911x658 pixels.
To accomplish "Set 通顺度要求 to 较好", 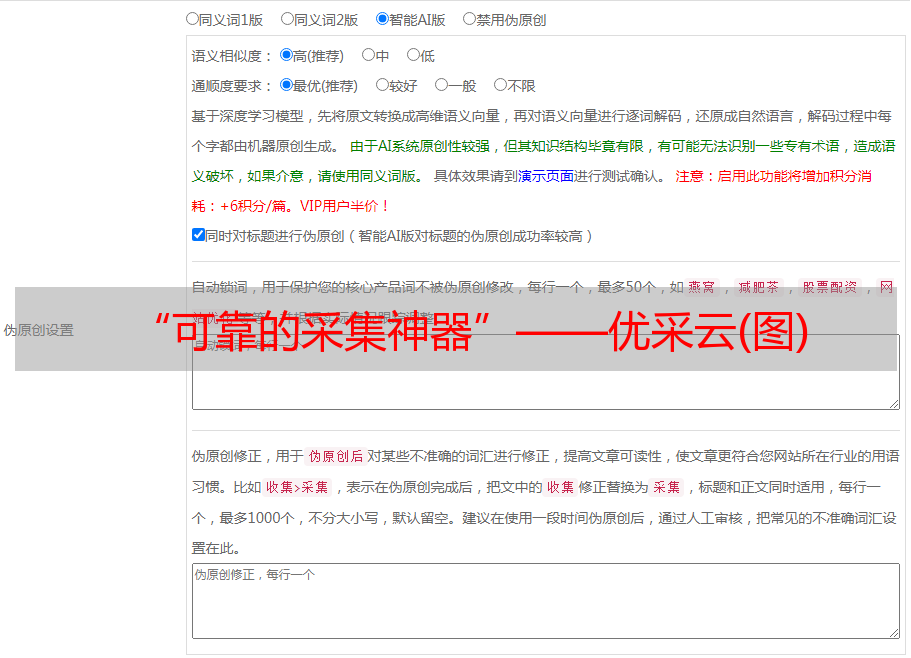I will (x=382, y=85).
